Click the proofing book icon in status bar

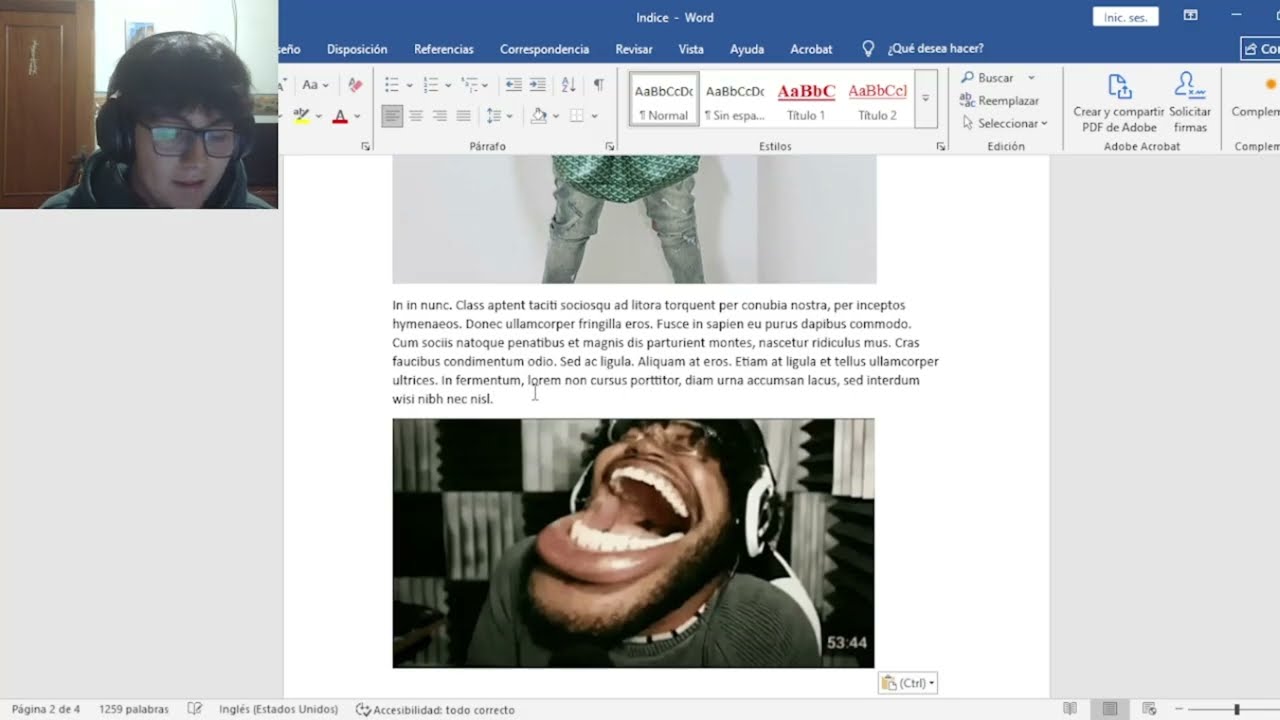[x=195, y=709]
